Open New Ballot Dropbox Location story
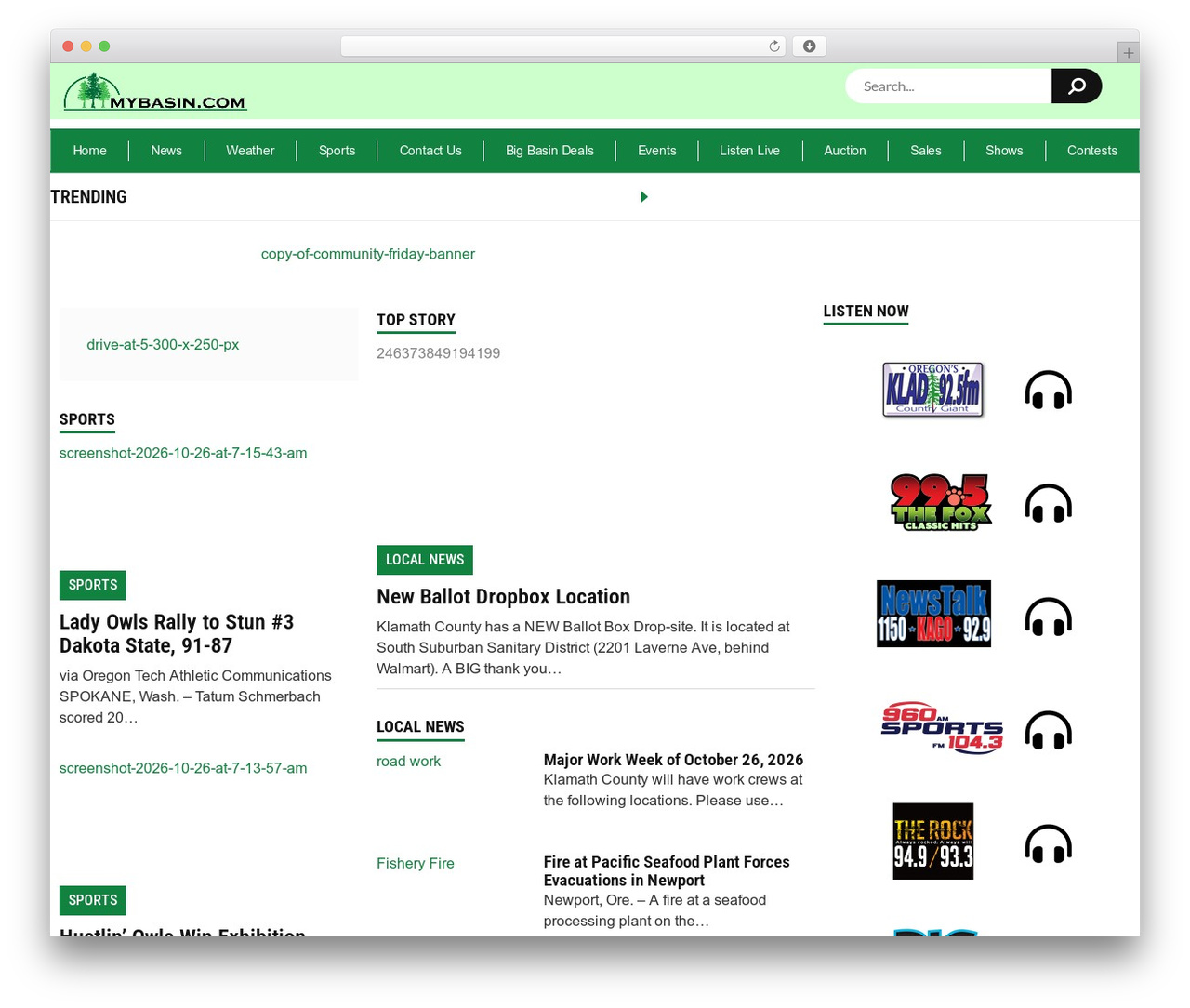Viewport: 1190px width, 1008px height. 504,597
